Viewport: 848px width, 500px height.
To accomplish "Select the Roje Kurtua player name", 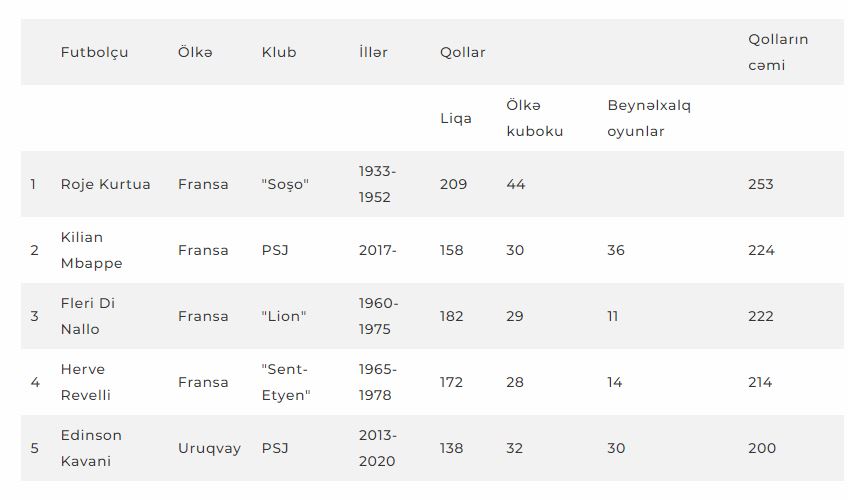I will click(x=105, y=184).
